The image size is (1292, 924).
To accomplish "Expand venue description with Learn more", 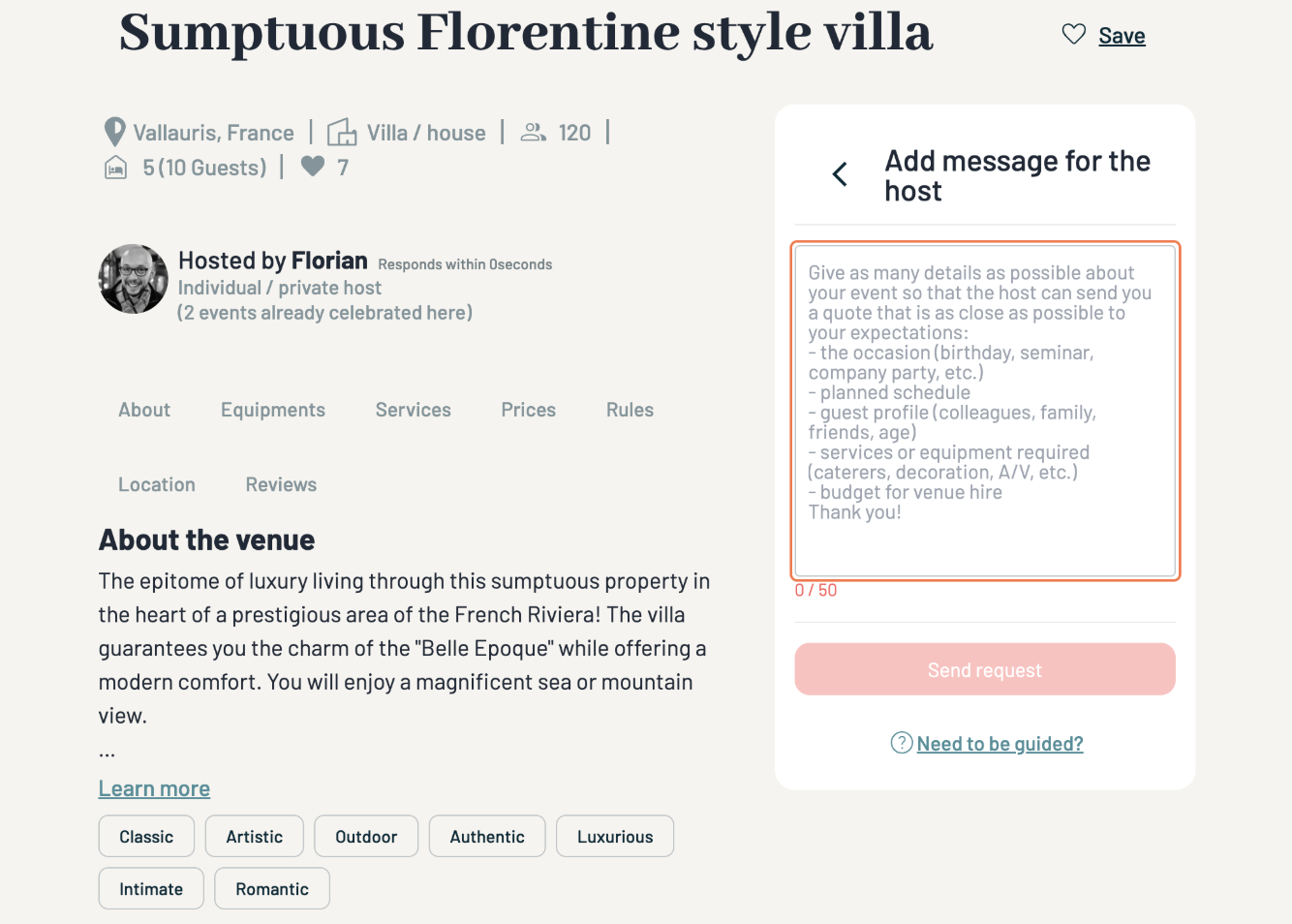I will 154,788.
